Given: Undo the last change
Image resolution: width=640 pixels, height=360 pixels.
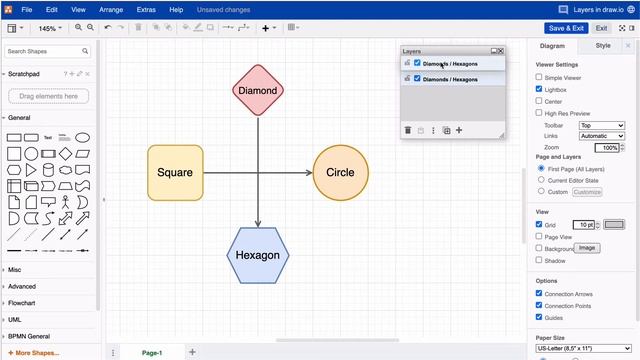Looking at the screenshot, I should pyautogui.click(x=108, y=27).
